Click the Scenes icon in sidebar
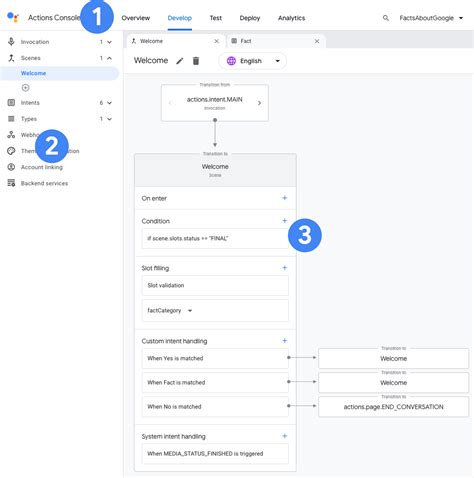 [11, 58]
